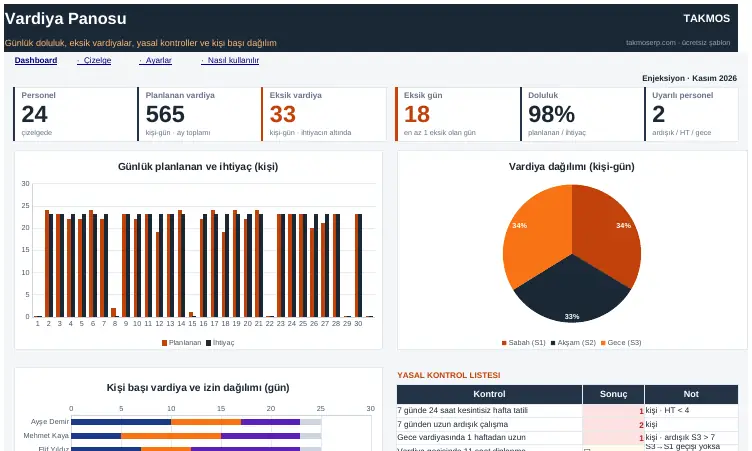Screen dimensions: 752x451
Task: Select the dark Akşam 33% pie slice
Action: click(x=572, y=293)
